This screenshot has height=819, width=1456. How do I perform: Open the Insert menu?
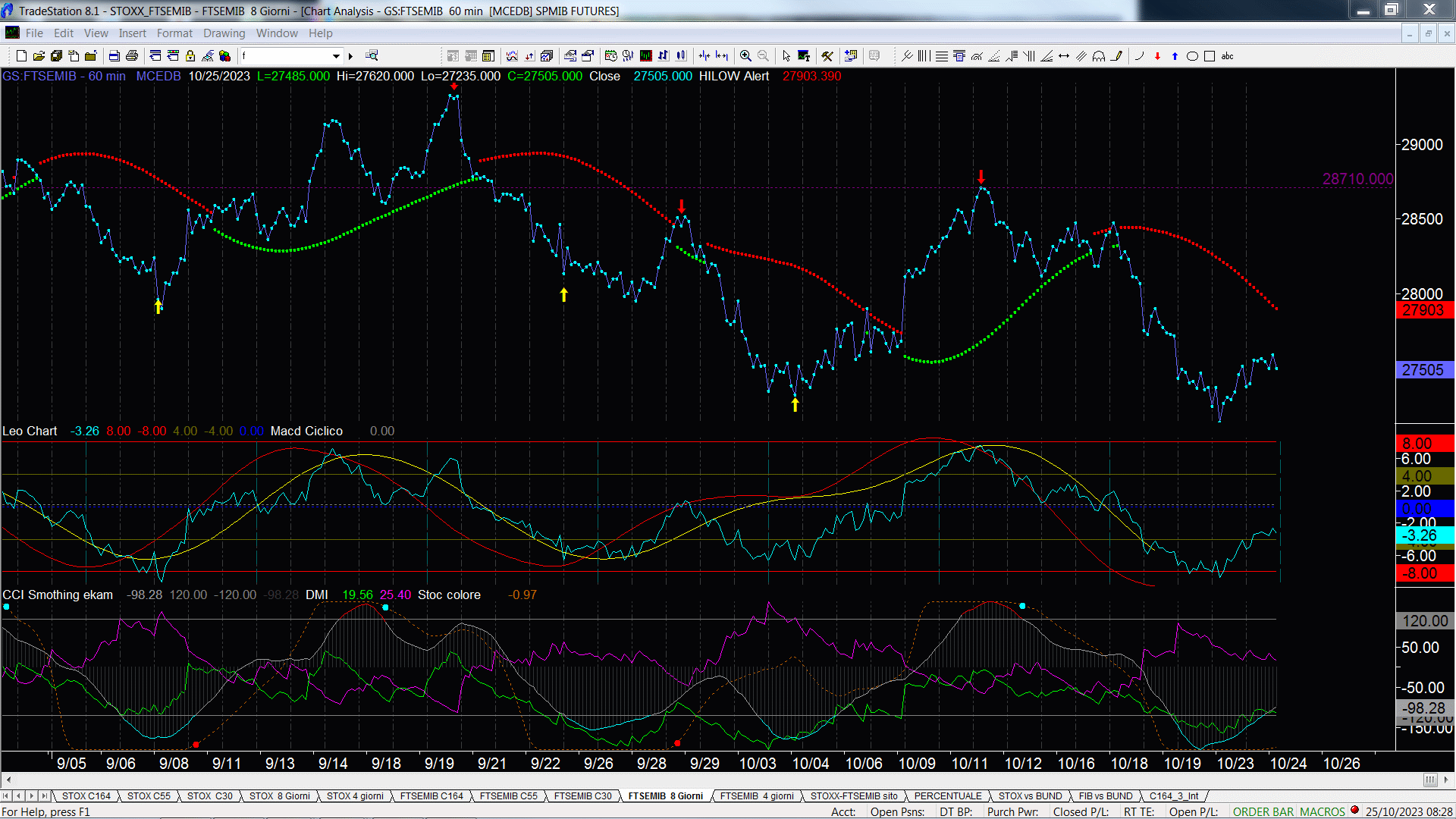point(133,33)
